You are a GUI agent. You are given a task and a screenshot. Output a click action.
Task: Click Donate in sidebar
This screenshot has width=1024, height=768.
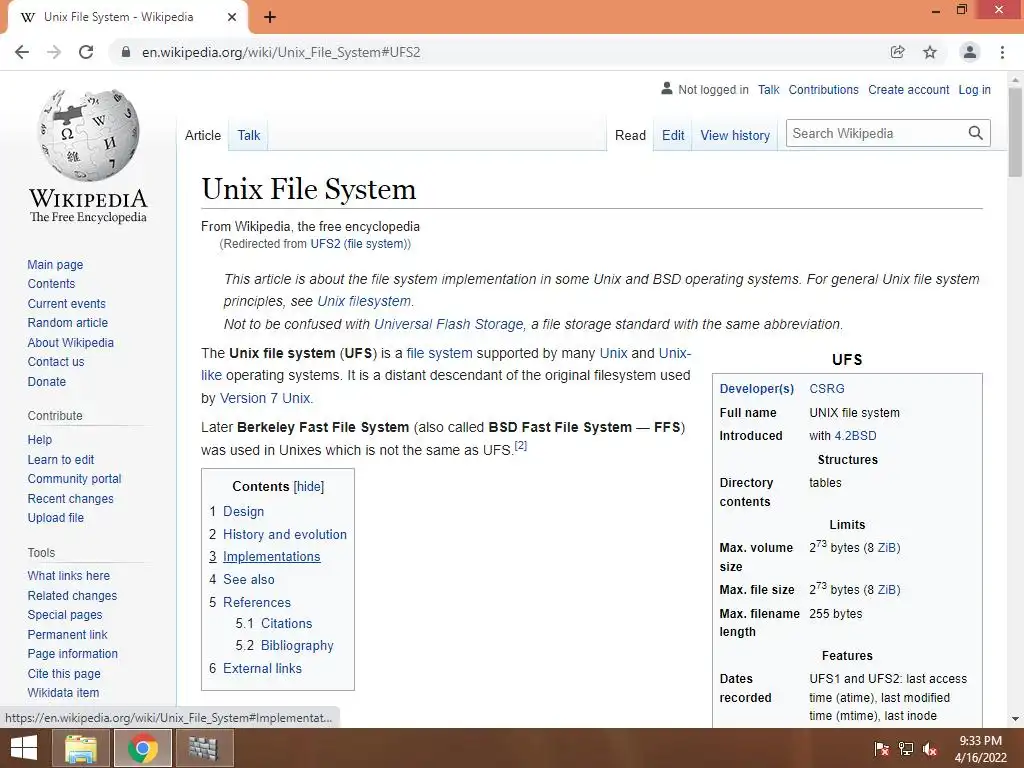click(46, 381)
